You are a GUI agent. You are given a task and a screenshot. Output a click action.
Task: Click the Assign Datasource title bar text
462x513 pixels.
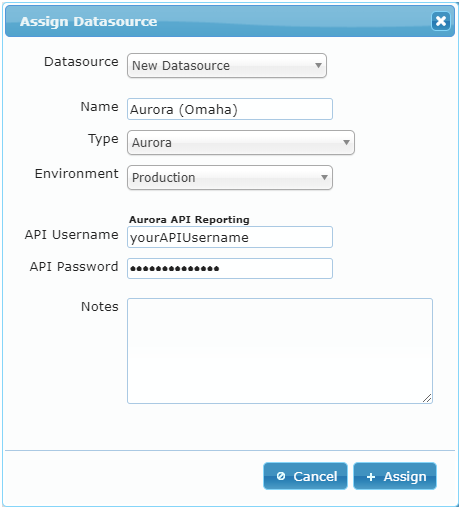pos(88,21)
